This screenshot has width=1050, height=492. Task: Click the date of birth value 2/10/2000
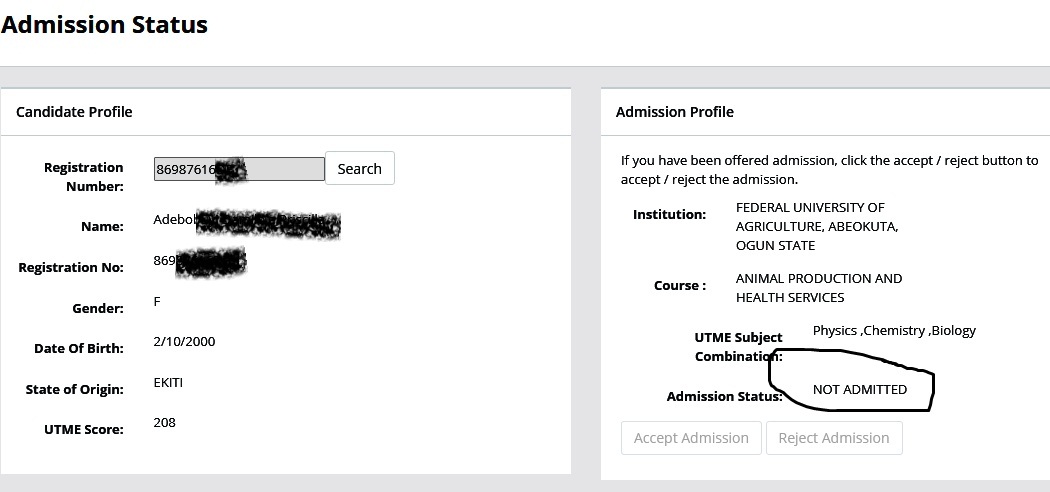pos(184,342)
